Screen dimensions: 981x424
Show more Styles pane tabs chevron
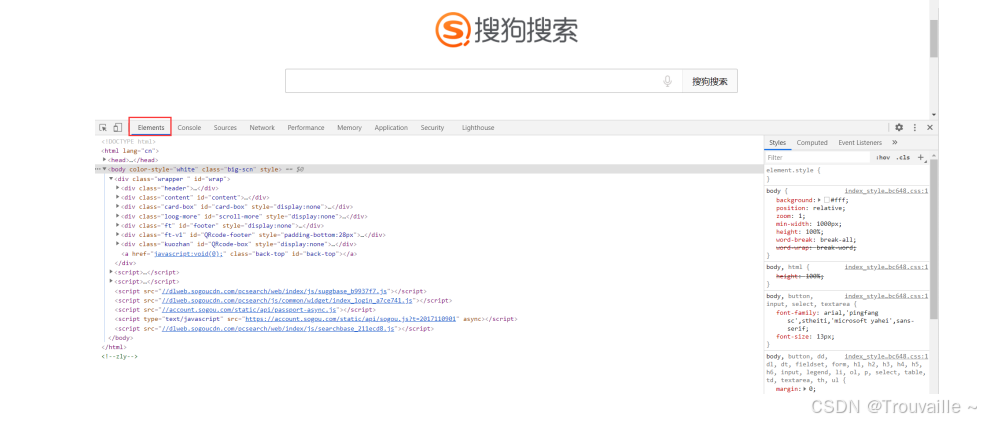click(x=895, y=143)
